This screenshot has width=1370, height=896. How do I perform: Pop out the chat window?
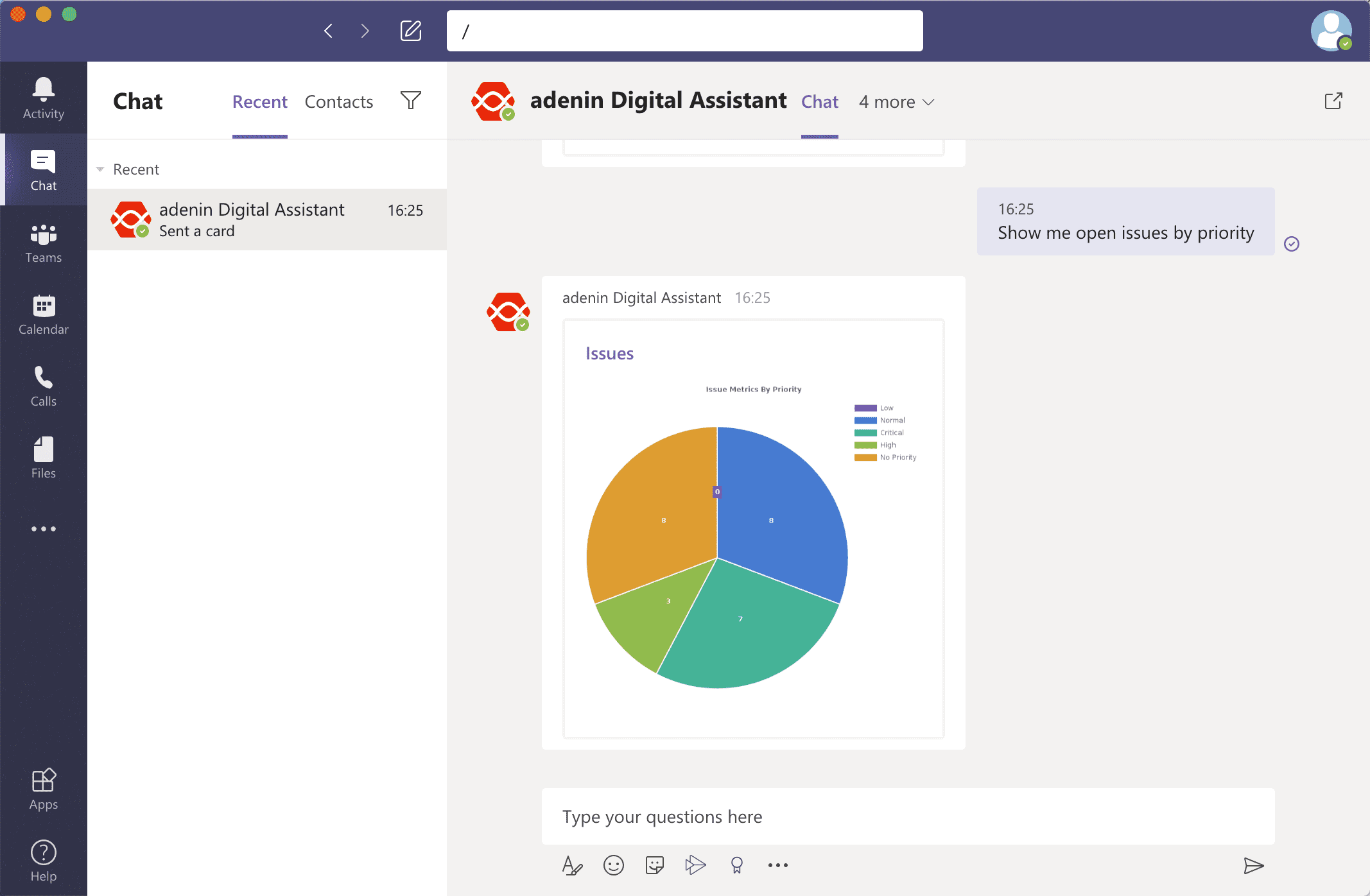[x=1333, y=101]
